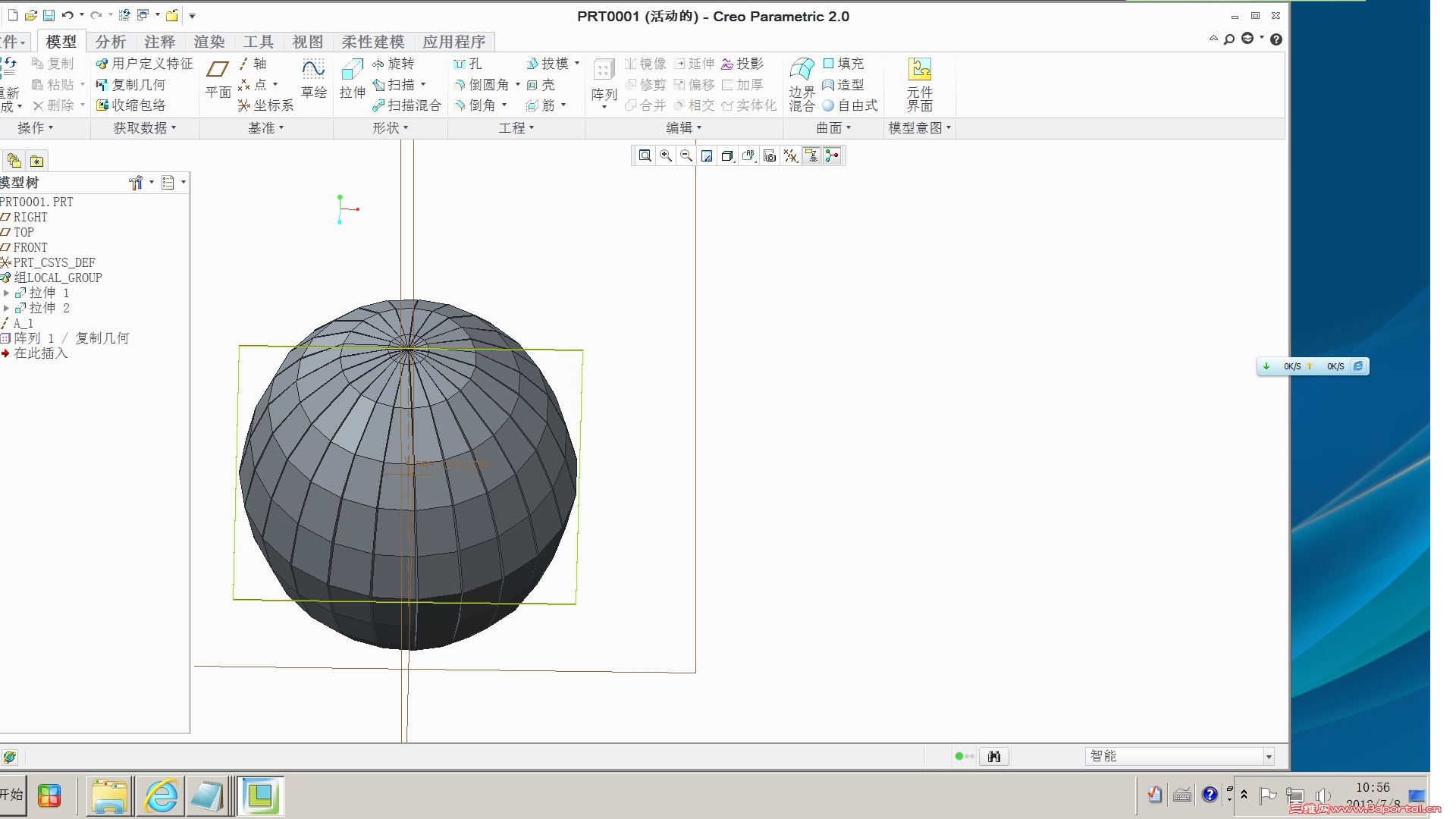
Task: Click the Zoom In magnifier icon
Action: coord(666,156)
